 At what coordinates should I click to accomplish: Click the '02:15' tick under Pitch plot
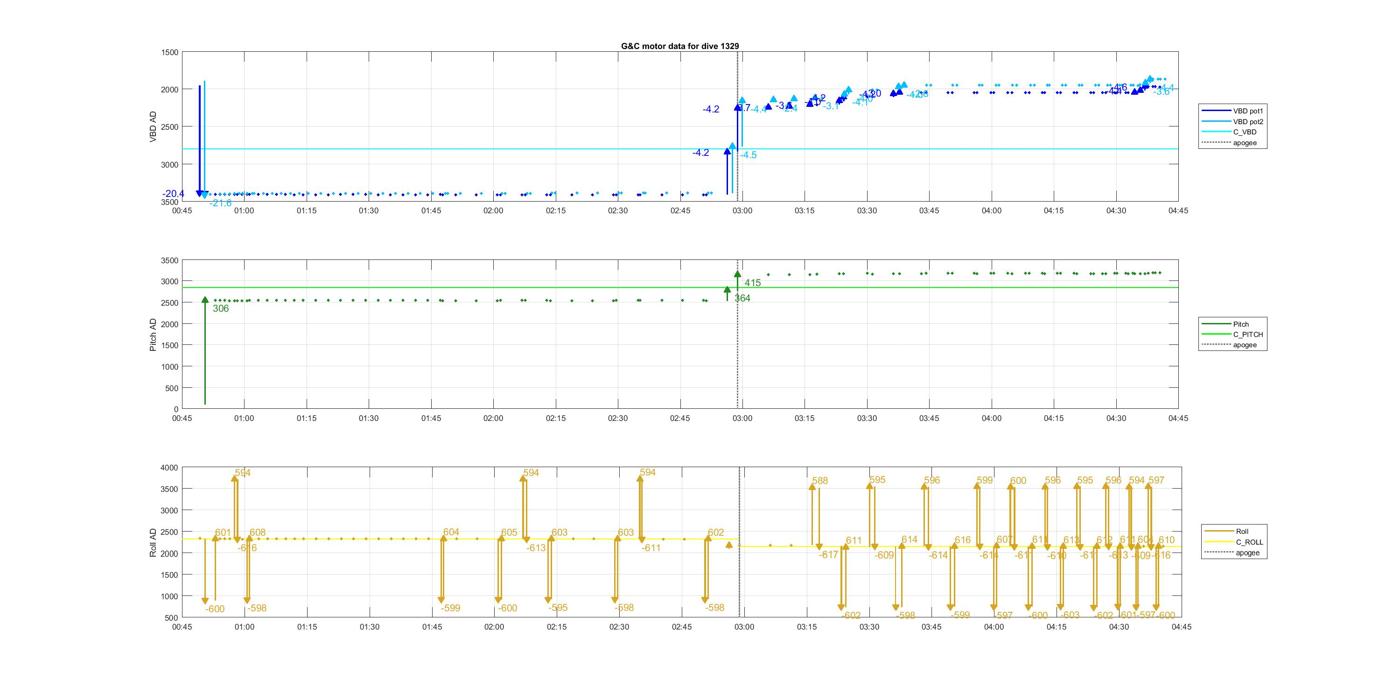[556, 418]
